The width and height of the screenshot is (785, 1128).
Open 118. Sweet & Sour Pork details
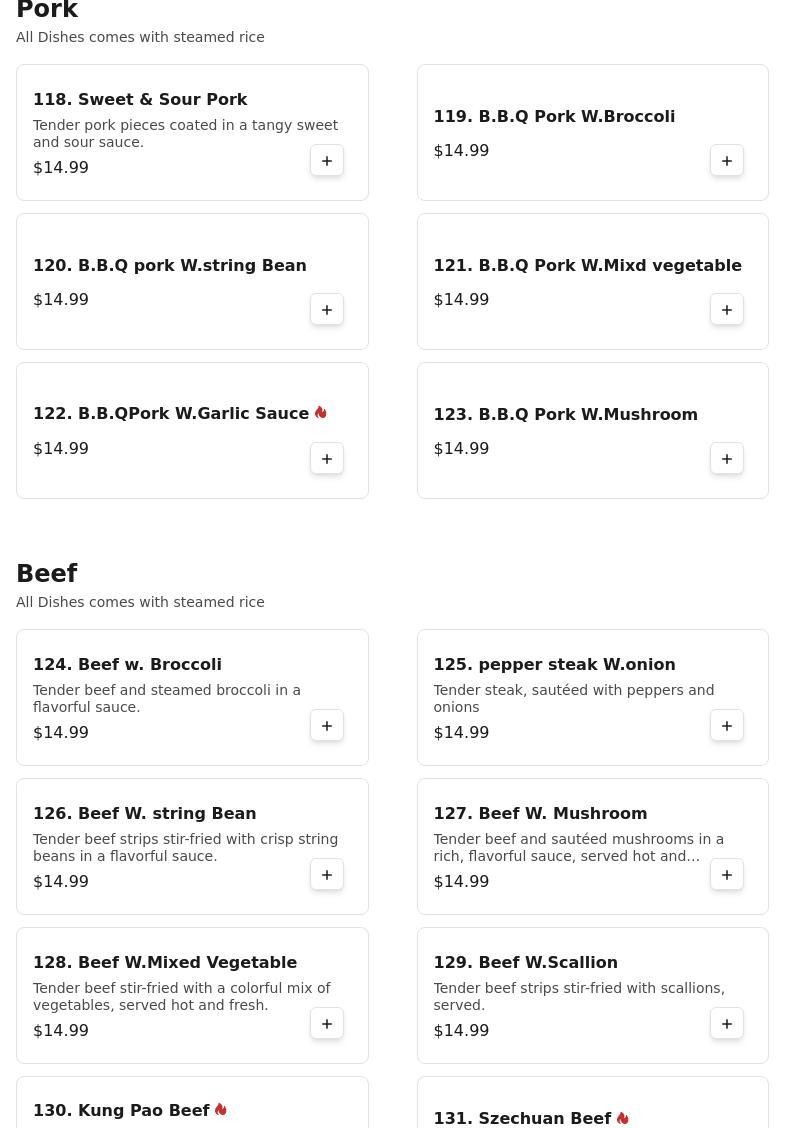140,100
